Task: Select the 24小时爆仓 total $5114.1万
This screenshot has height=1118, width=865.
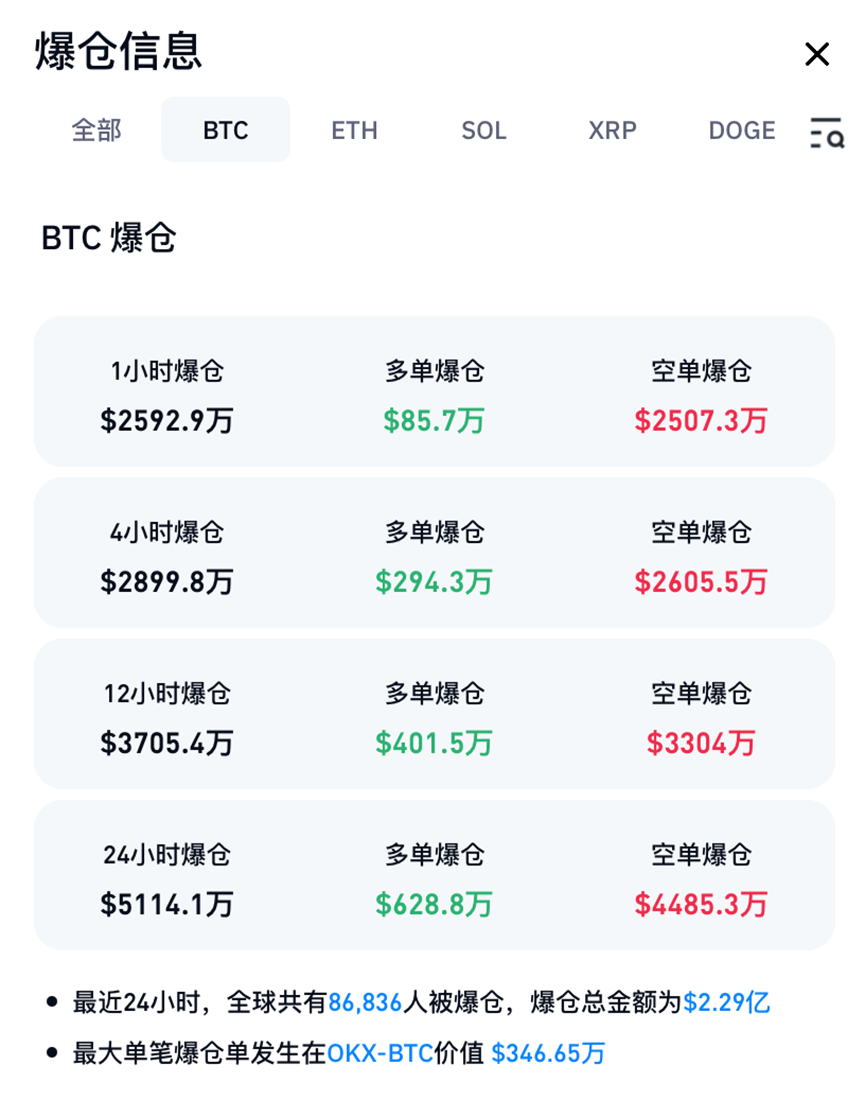Action: pyautogui.click(x=167, y=904)
